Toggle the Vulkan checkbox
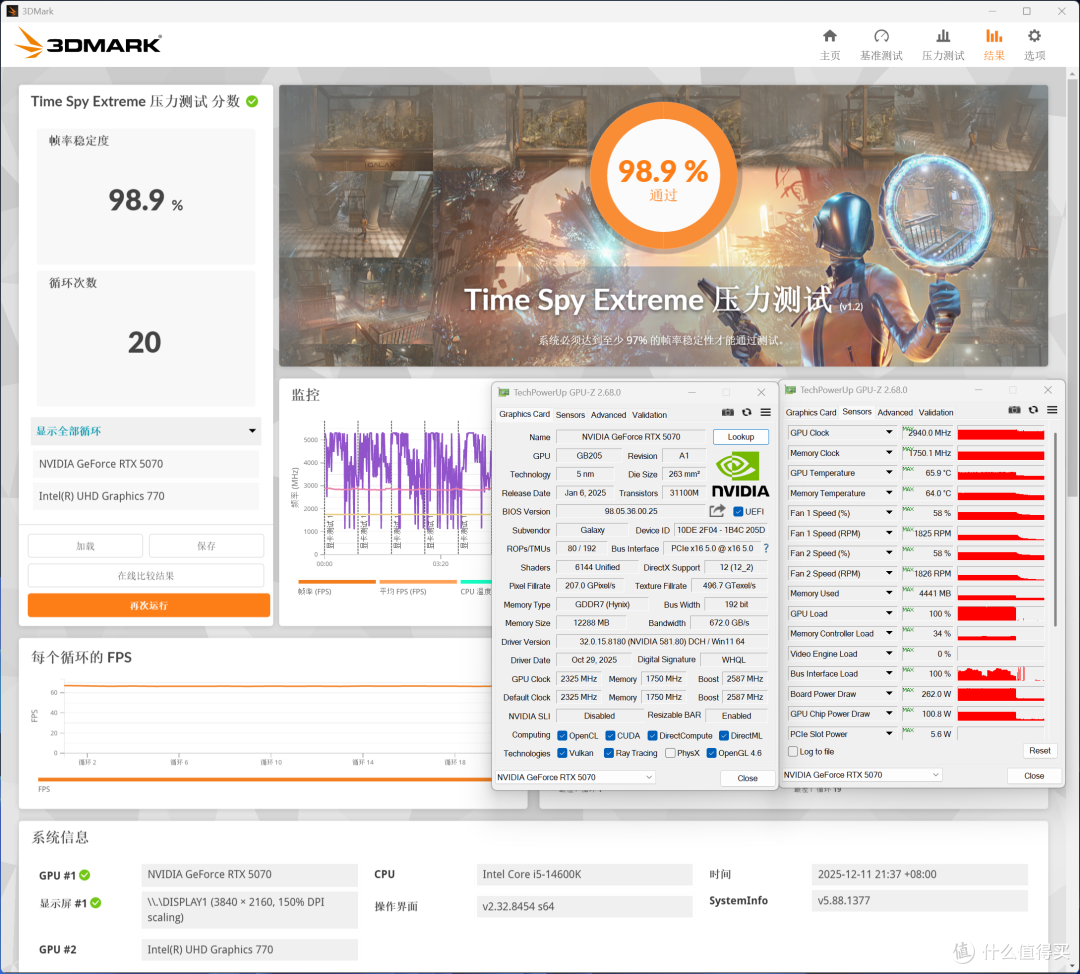The image size is (1080, 974). [x=562, y=753]
